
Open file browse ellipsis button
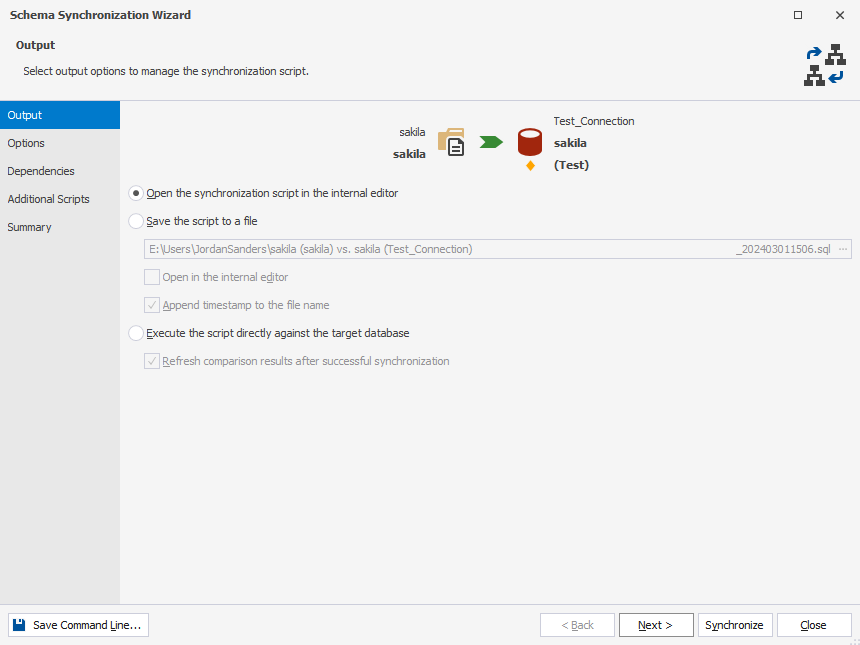coord(843,249)
